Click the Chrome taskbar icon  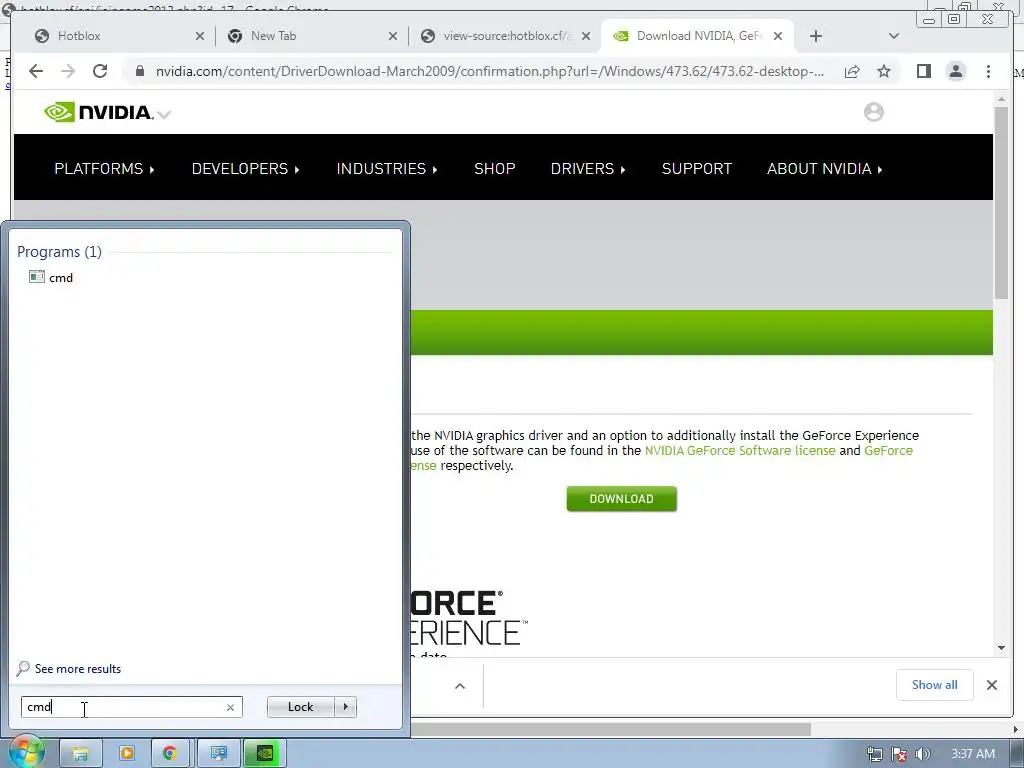[170, 754]
